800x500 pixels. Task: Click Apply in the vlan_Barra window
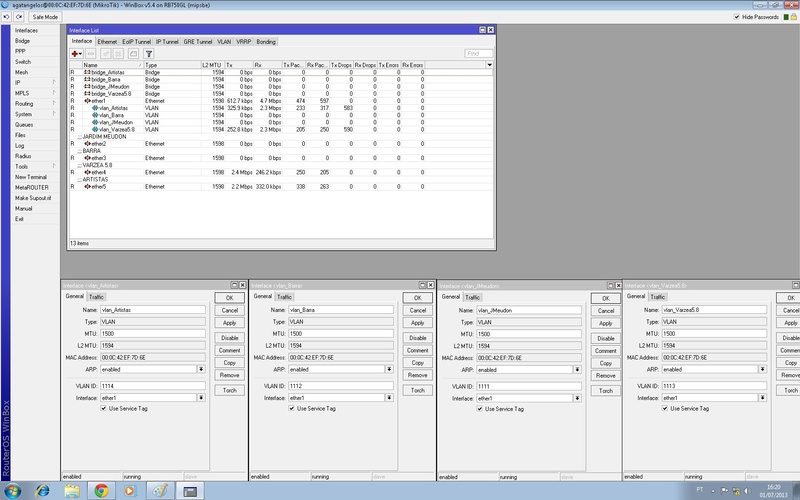point(417,323)
